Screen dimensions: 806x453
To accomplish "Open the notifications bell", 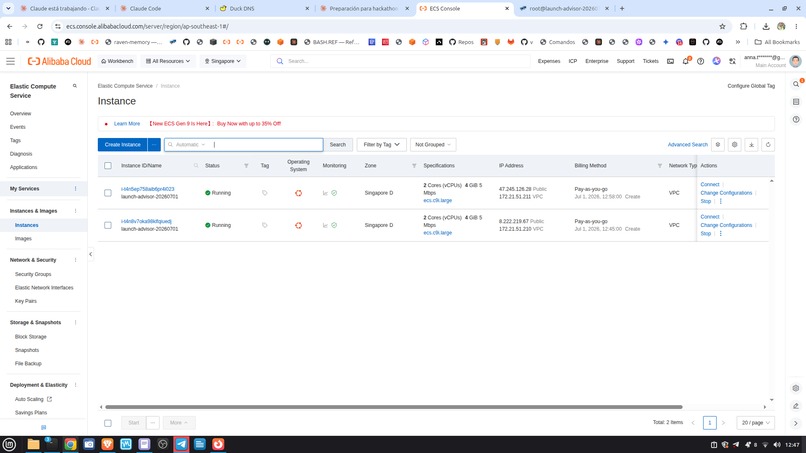I will tap(686, 61).
